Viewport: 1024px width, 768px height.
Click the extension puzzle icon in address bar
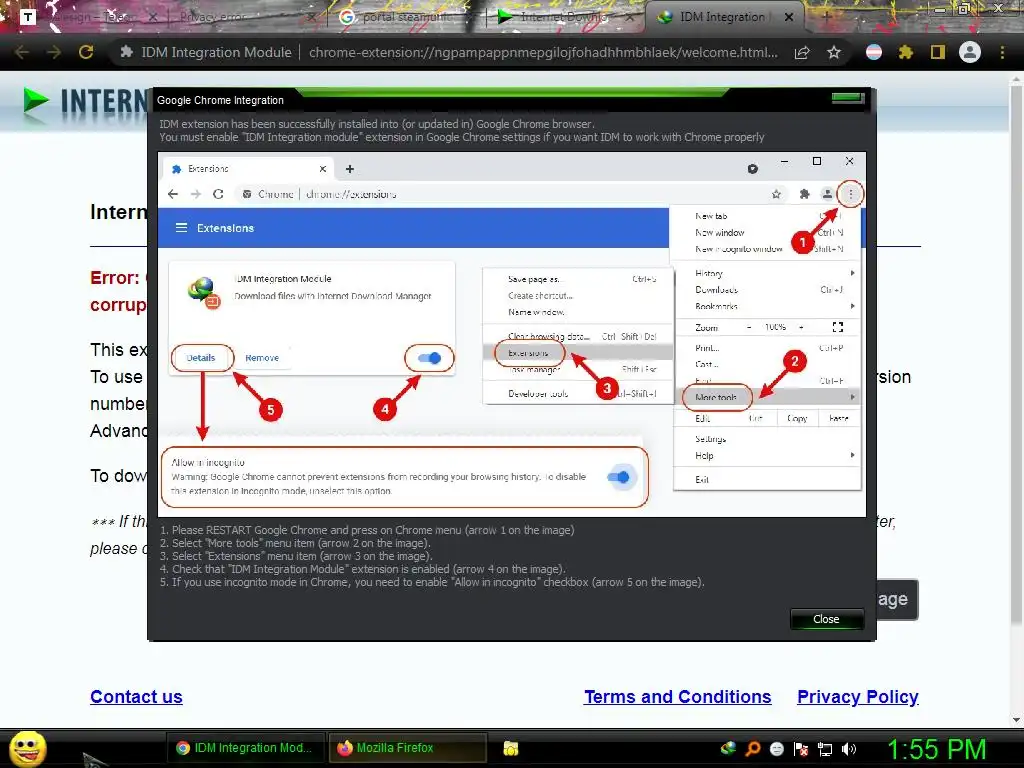pos(126,52)
